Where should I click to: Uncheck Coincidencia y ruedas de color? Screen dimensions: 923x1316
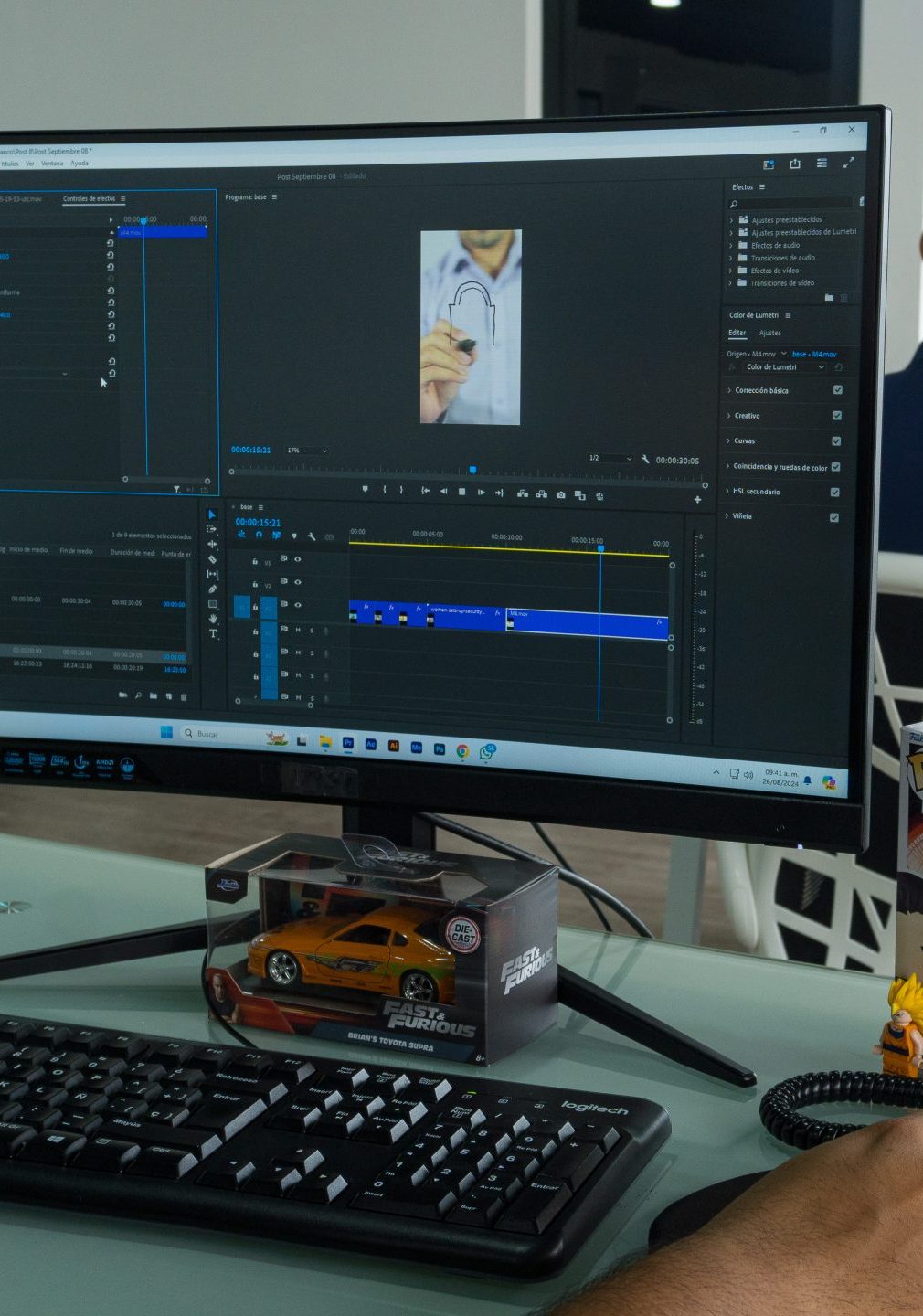(x=835, y=466)
